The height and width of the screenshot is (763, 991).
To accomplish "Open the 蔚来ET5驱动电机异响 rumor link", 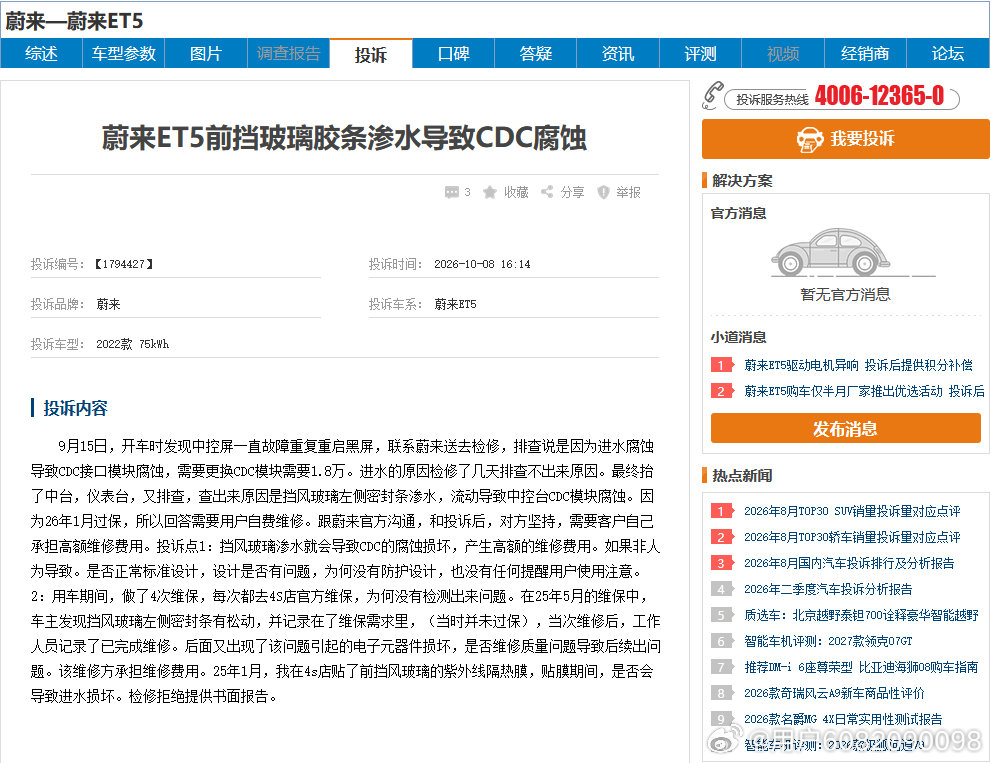I will 858,365.
